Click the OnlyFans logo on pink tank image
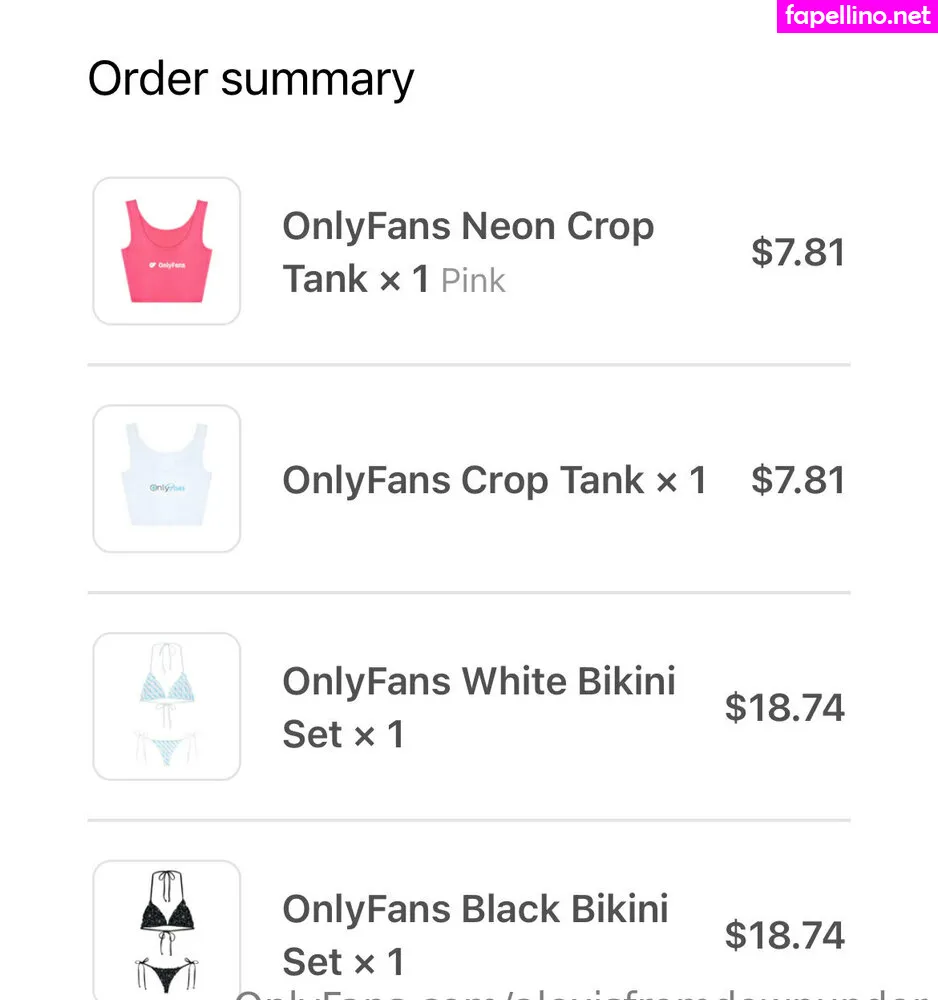Screen dimensions: 938x1000 point(166,265)
